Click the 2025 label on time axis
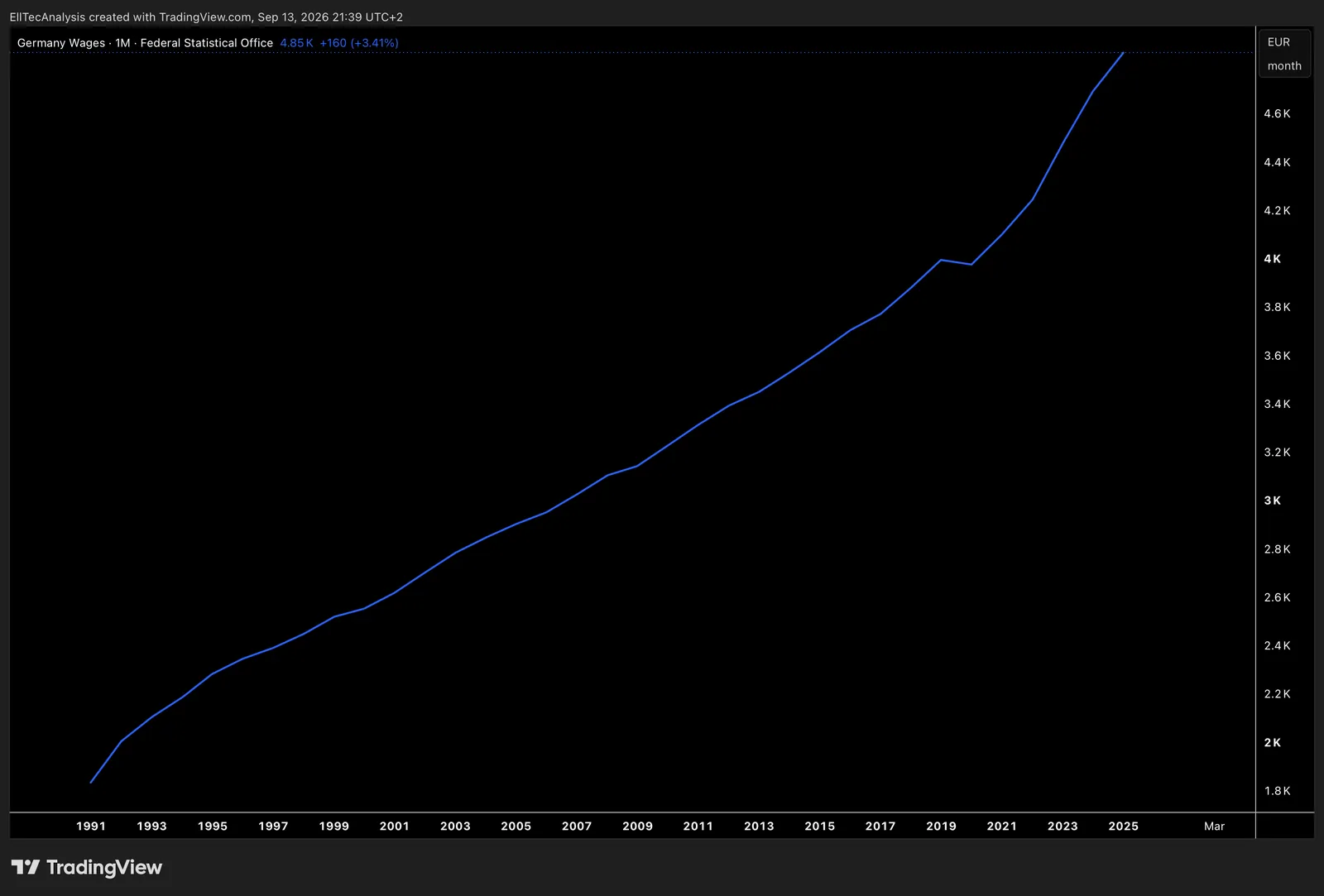The height and width of the screenshot is (896, 1324). tap(1124, 826)
